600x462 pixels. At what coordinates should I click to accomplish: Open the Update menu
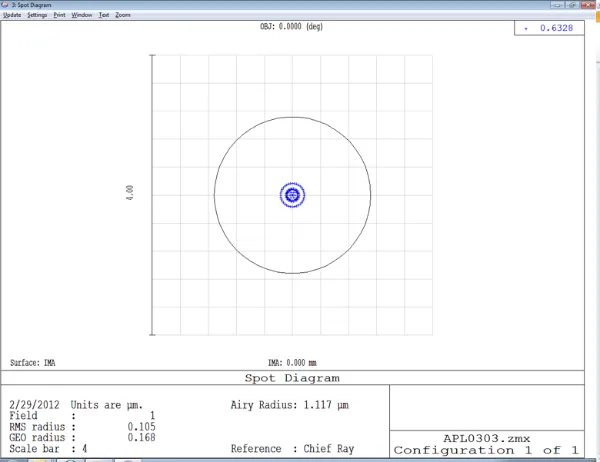point(12,16)
